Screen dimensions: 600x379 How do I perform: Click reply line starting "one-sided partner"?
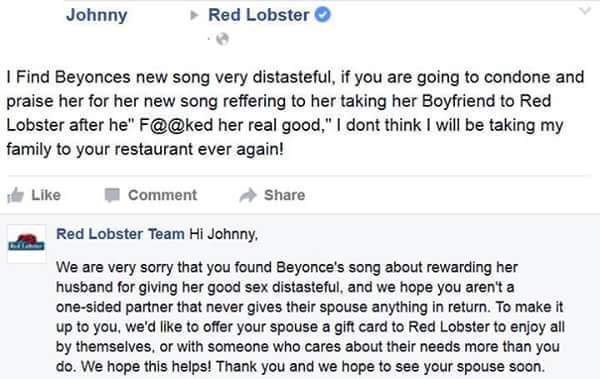tap(310, 307)
